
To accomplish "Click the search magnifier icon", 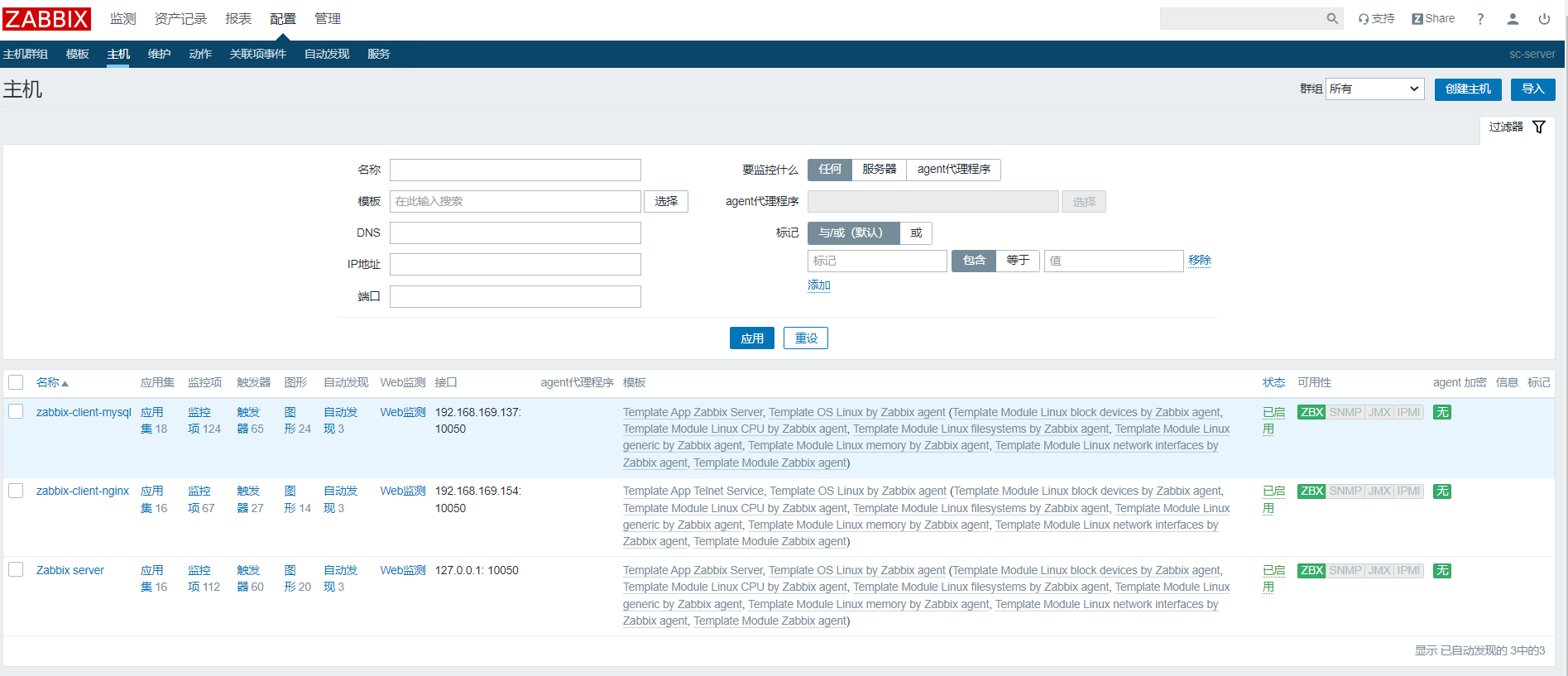I will 1332,18.
